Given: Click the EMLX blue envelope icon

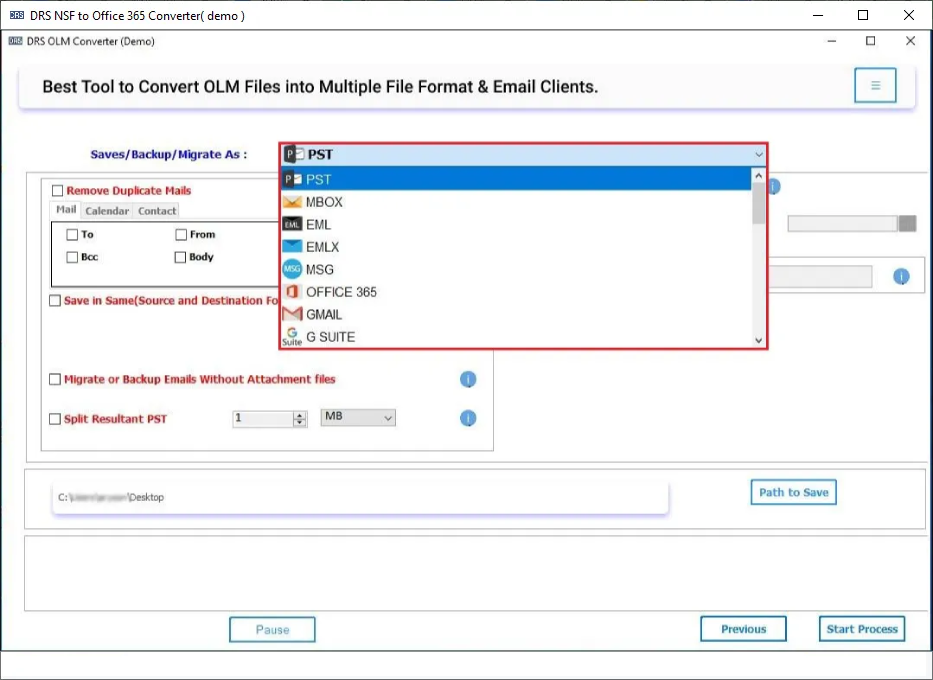Looking at the screenshot, I should [292, 246].
